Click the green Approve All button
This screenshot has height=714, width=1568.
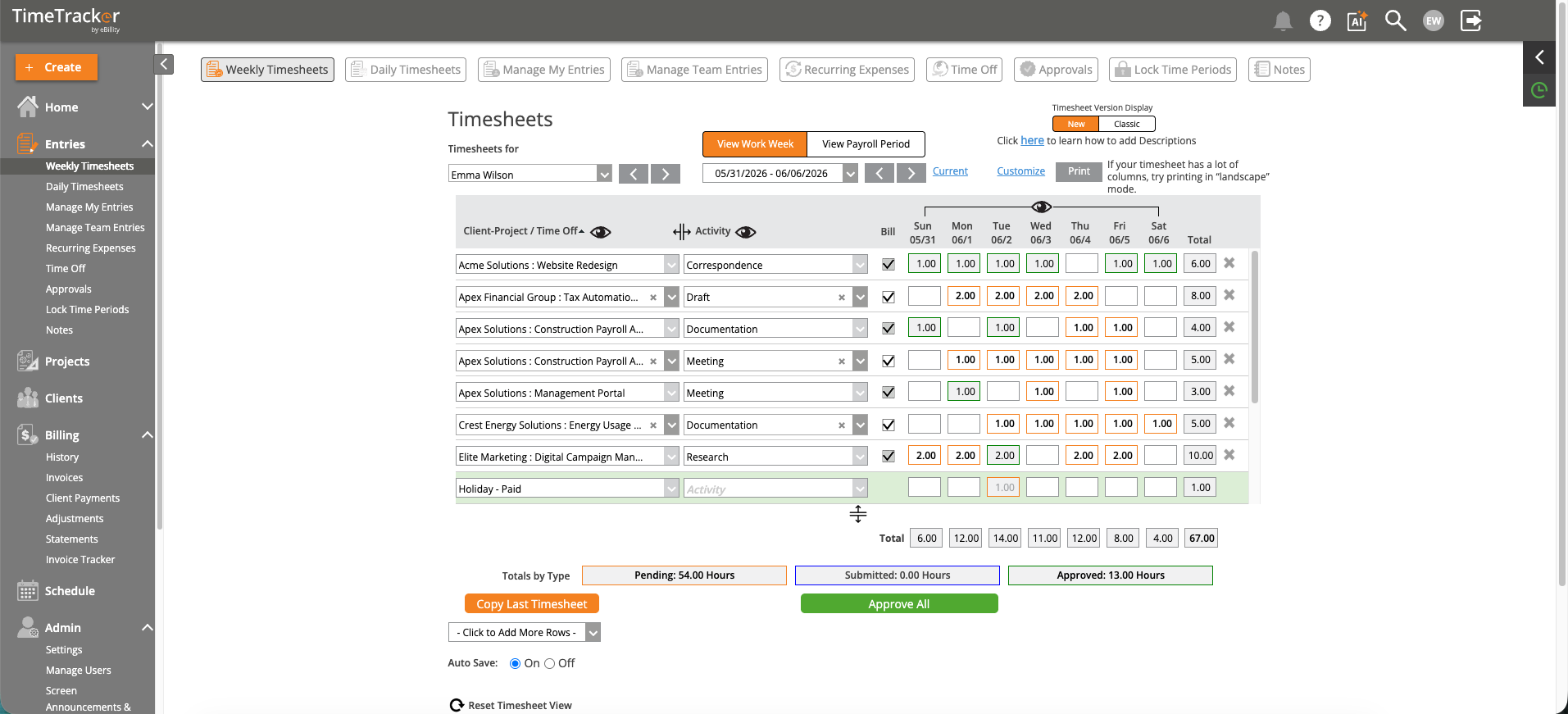click(x=899, y=603)
